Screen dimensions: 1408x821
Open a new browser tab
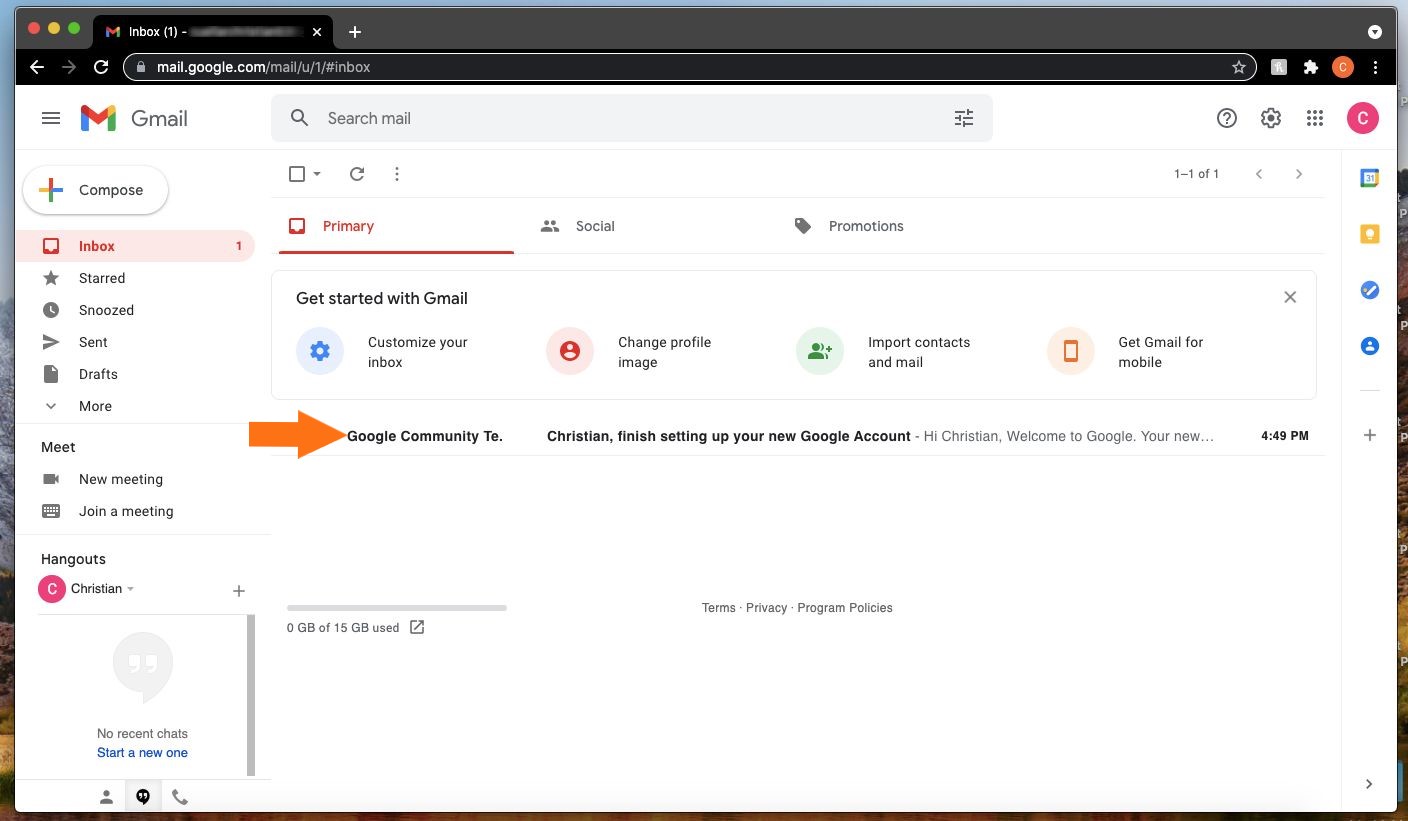355,32
